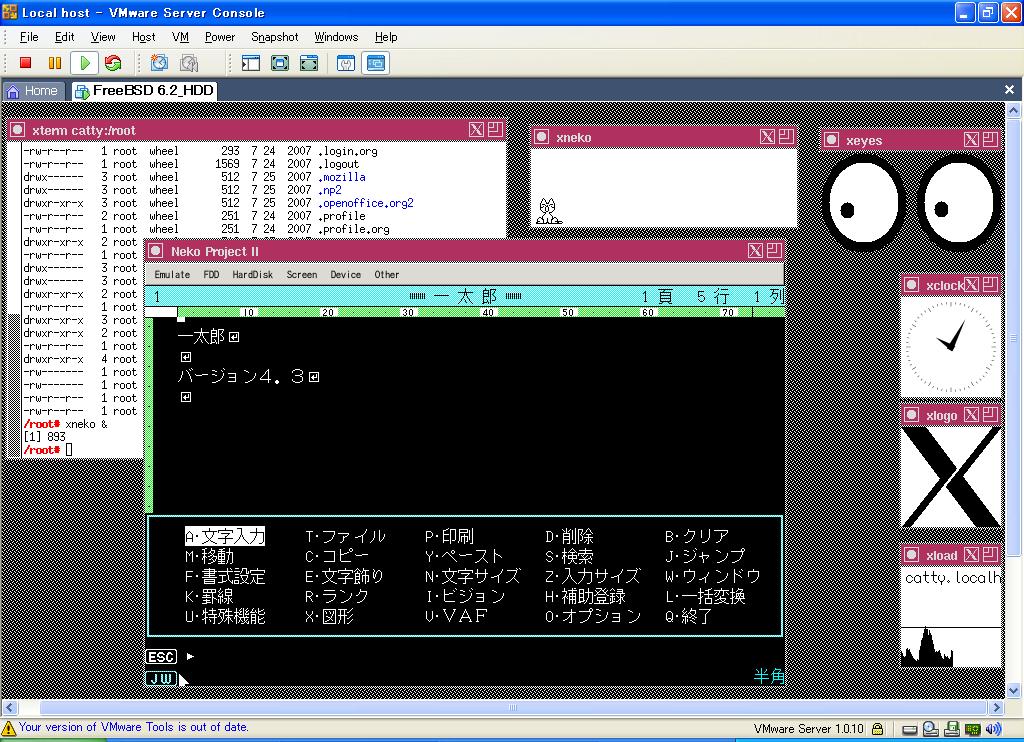
Task: Toggle the console view toolbar icon
Action: 376,63
